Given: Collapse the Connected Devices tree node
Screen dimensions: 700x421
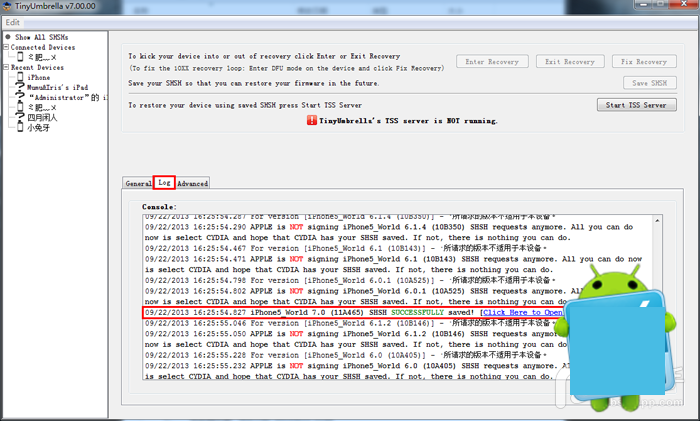Looking at the screenshot, I should click(6, 47).
